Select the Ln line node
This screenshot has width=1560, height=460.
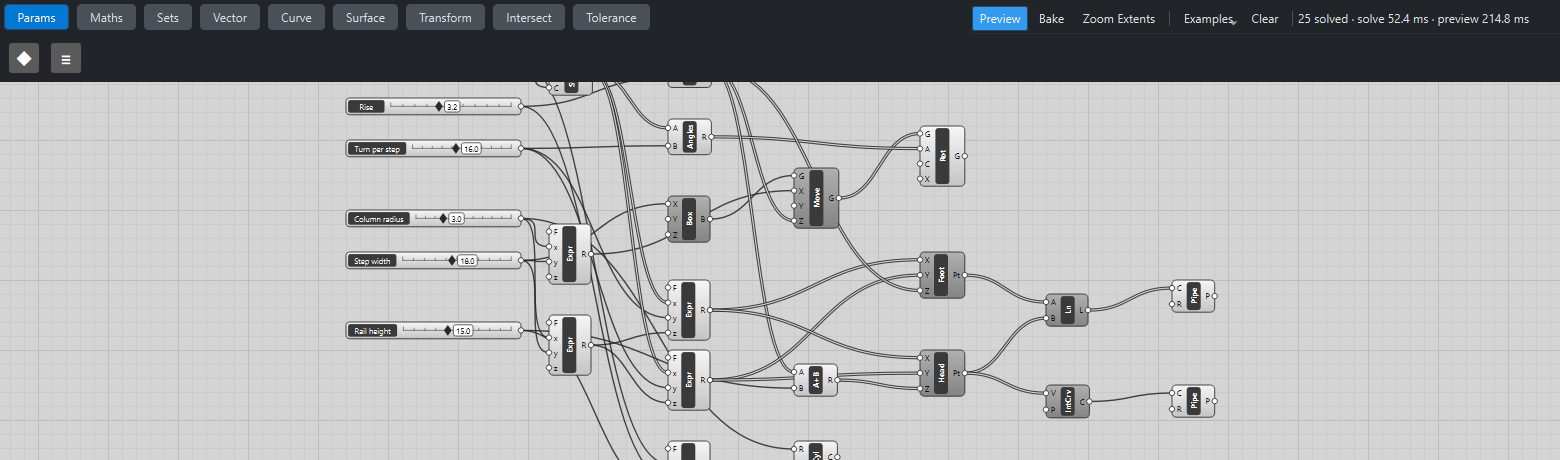(1067, 310)
